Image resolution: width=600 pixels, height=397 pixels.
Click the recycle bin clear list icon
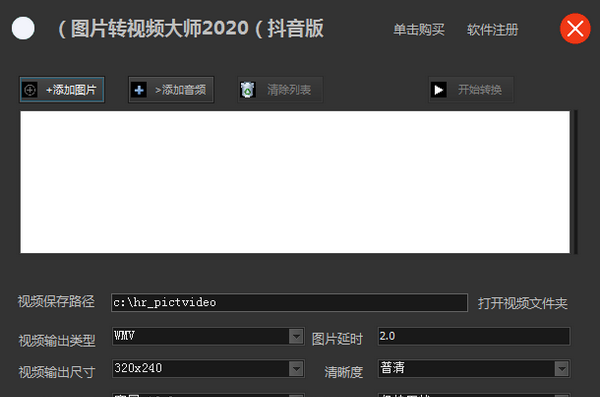(x=248, y=90)
